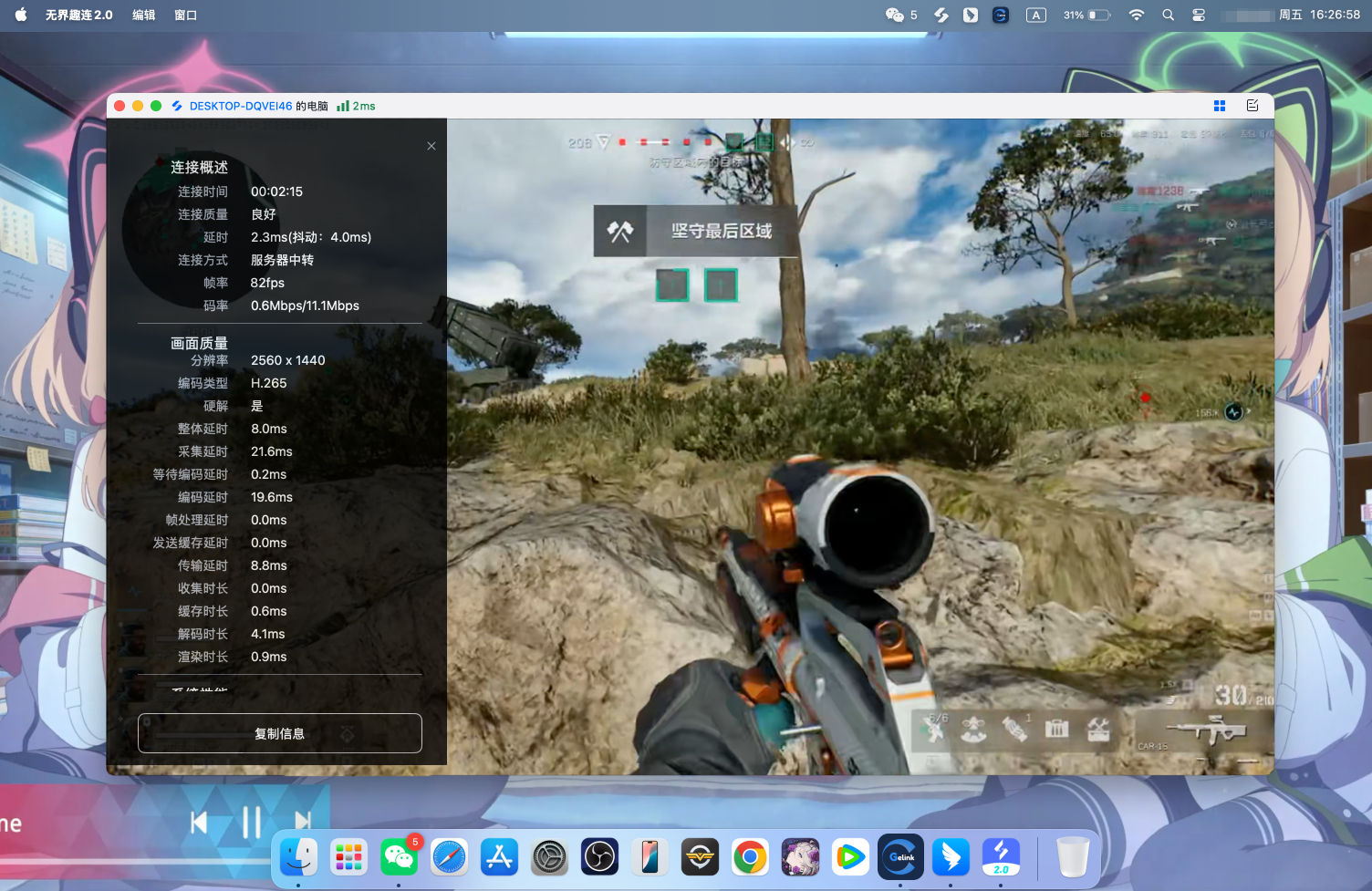
Task: Open Google Chrome from the Dock
Action: (x=751, y=857)
